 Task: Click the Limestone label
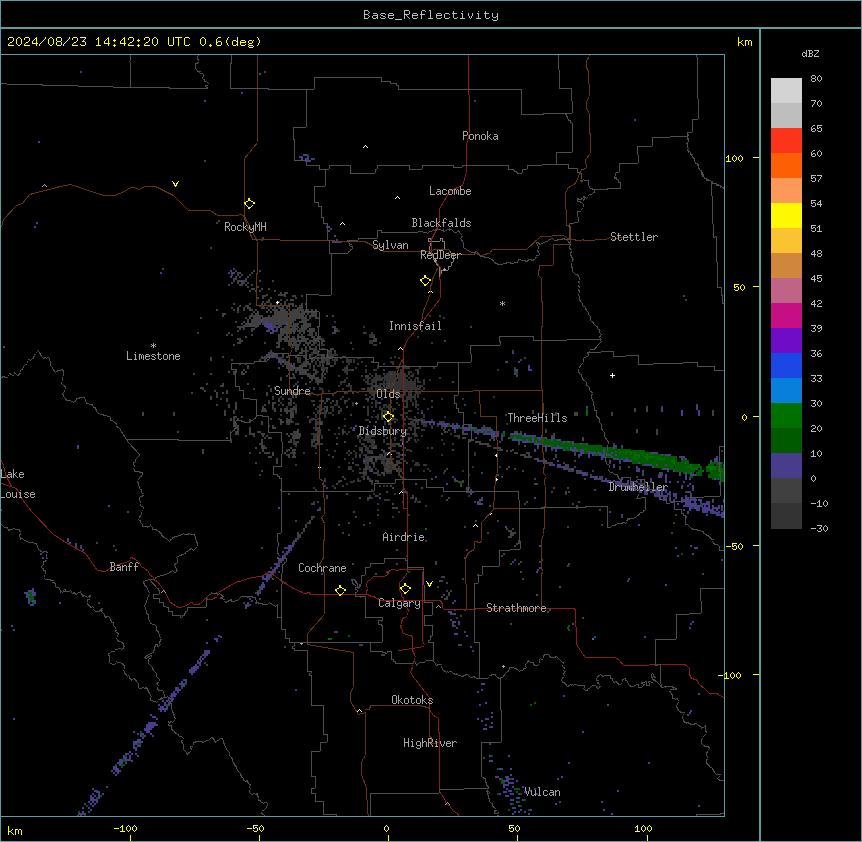[x=153, y=356]
